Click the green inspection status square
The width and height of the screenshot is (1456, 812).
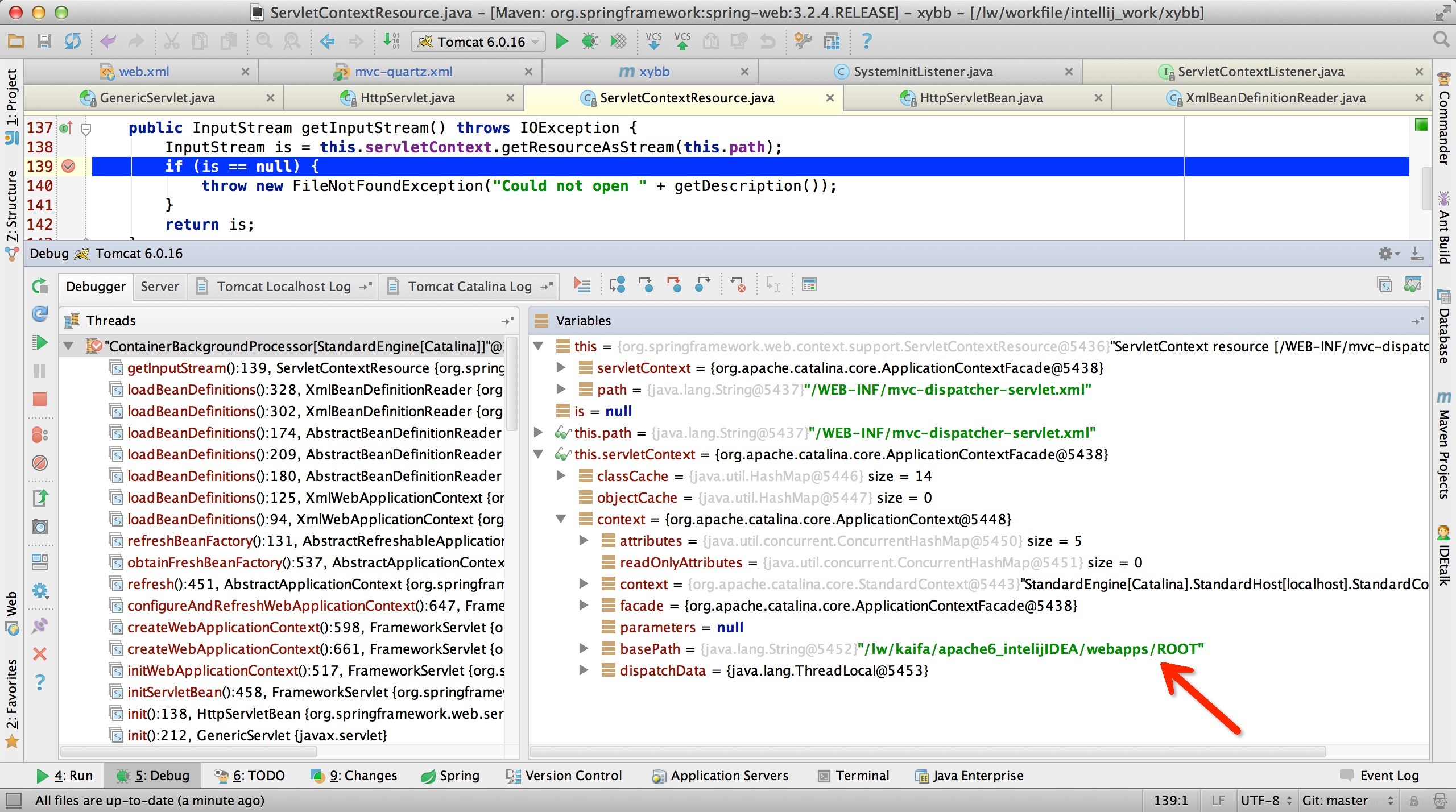coord(1420,124)
